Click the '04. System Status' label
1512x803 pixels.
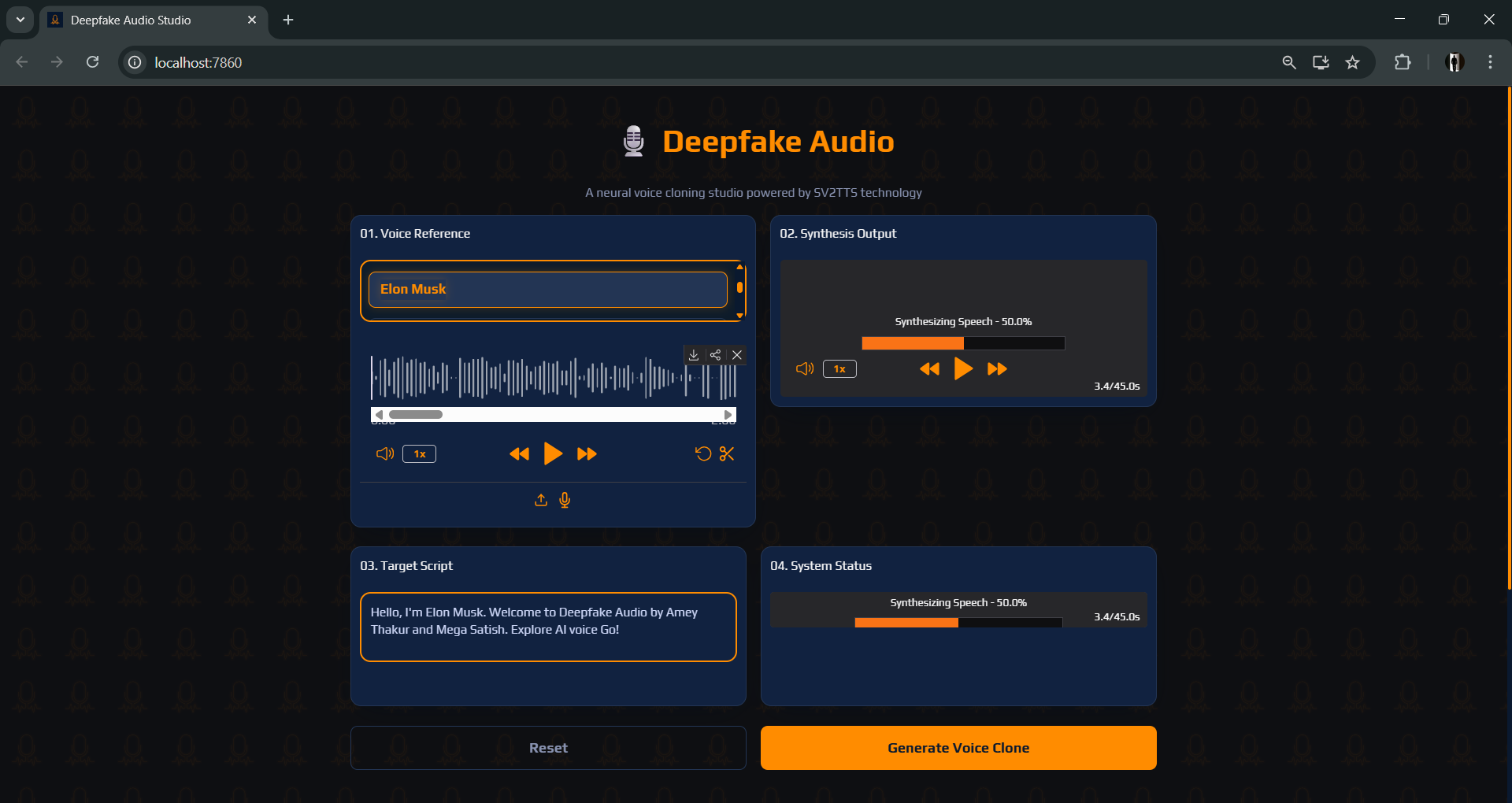coord(821,566)
